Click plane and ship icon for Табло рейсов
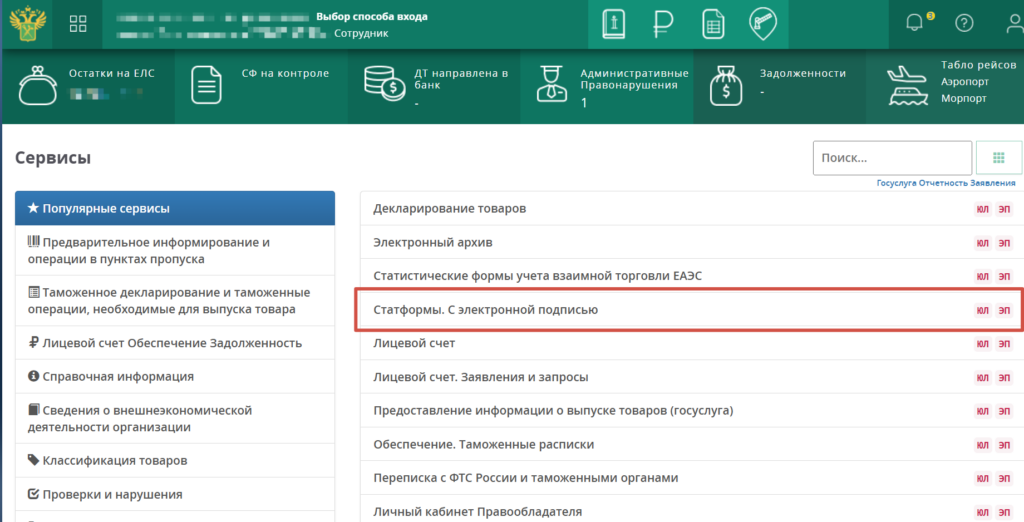1024x522 pixels. 907,86
